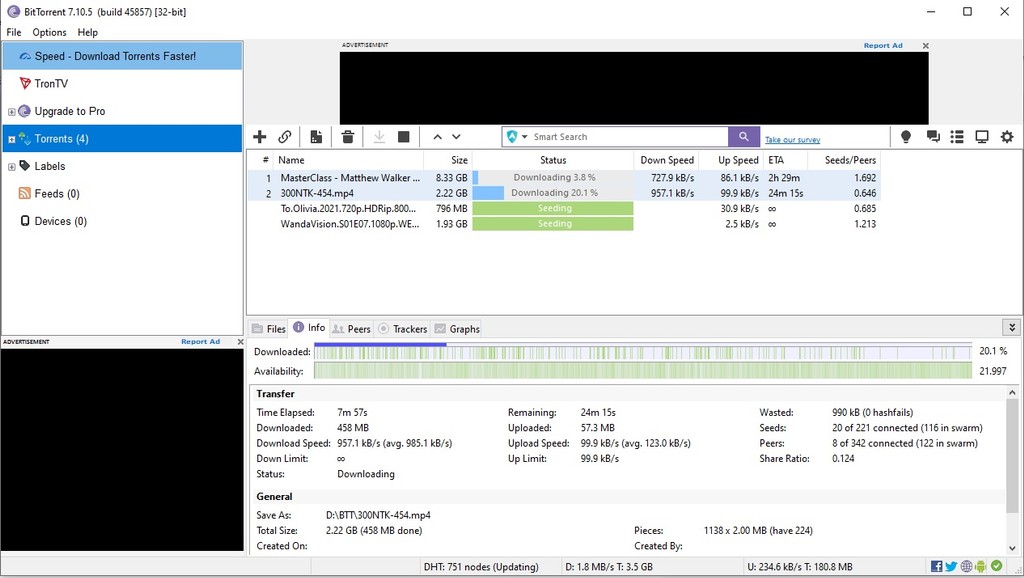1024x578 pixels.
Task: Collapse the detail pane with chevron button
Action: click(1012, 327)
